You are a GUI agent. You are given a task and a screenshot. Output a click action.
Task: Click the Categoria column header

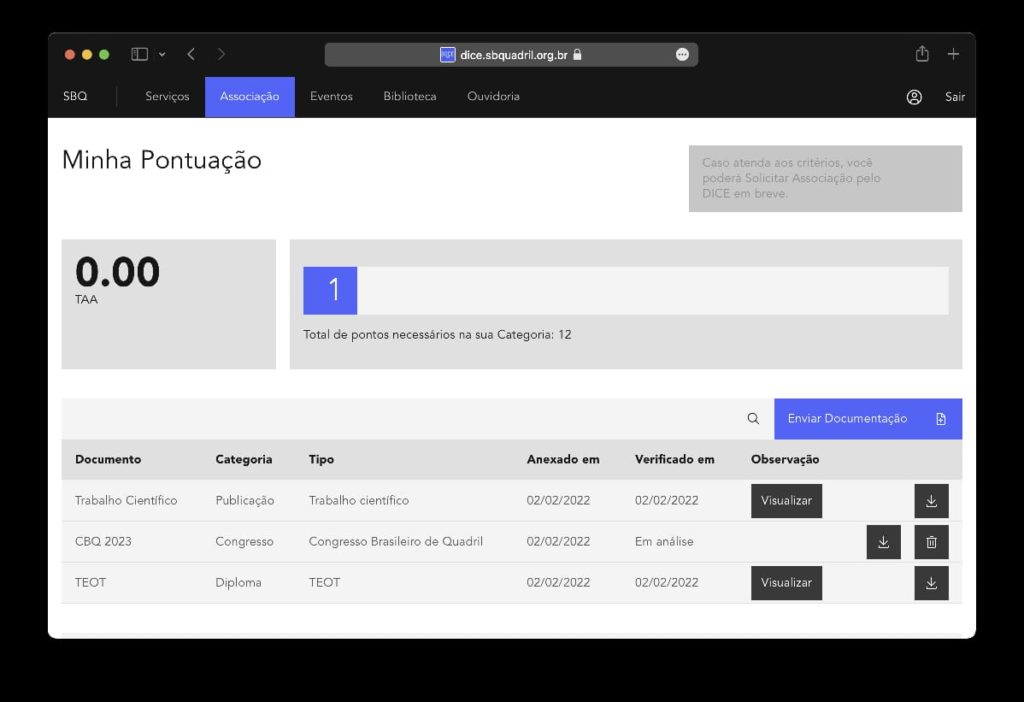coord(244,459)
